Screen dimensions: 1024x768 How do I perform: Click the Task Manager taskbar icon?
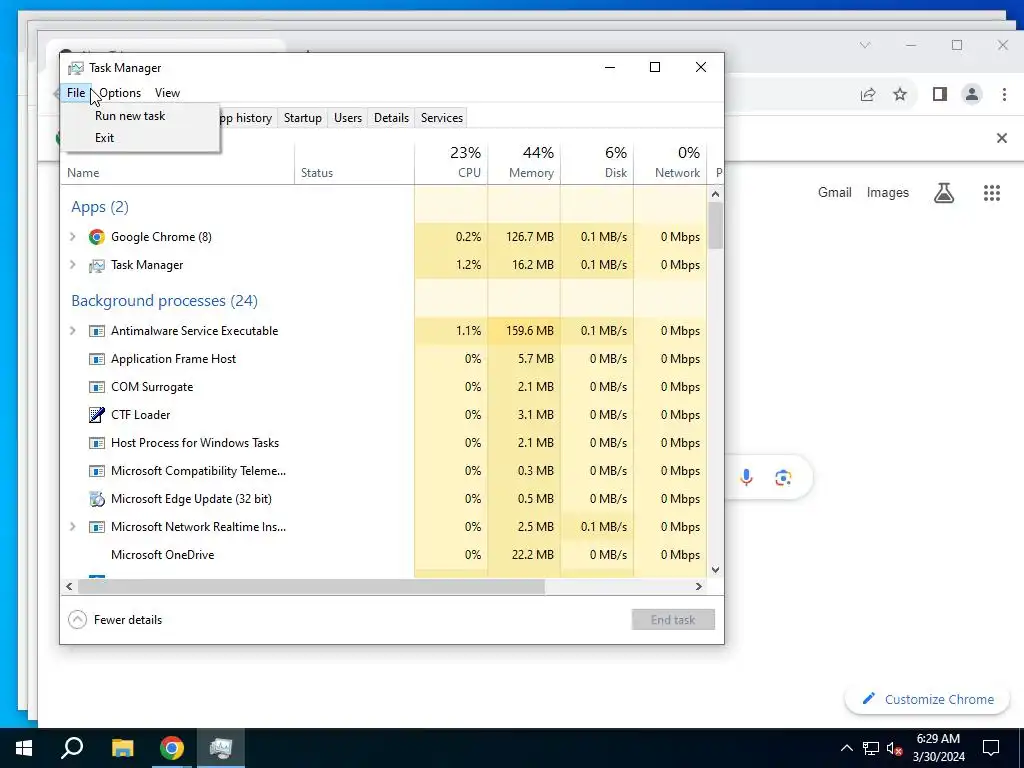[221, 748]
